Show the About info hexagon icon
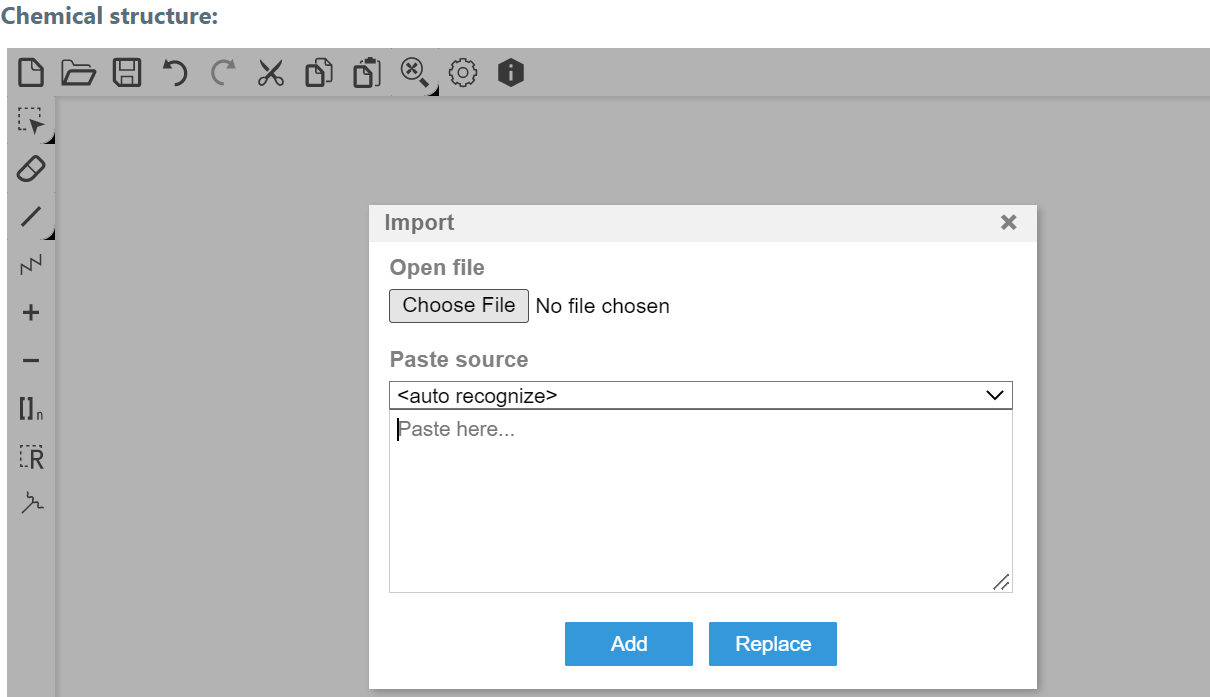 coord(511,73)
